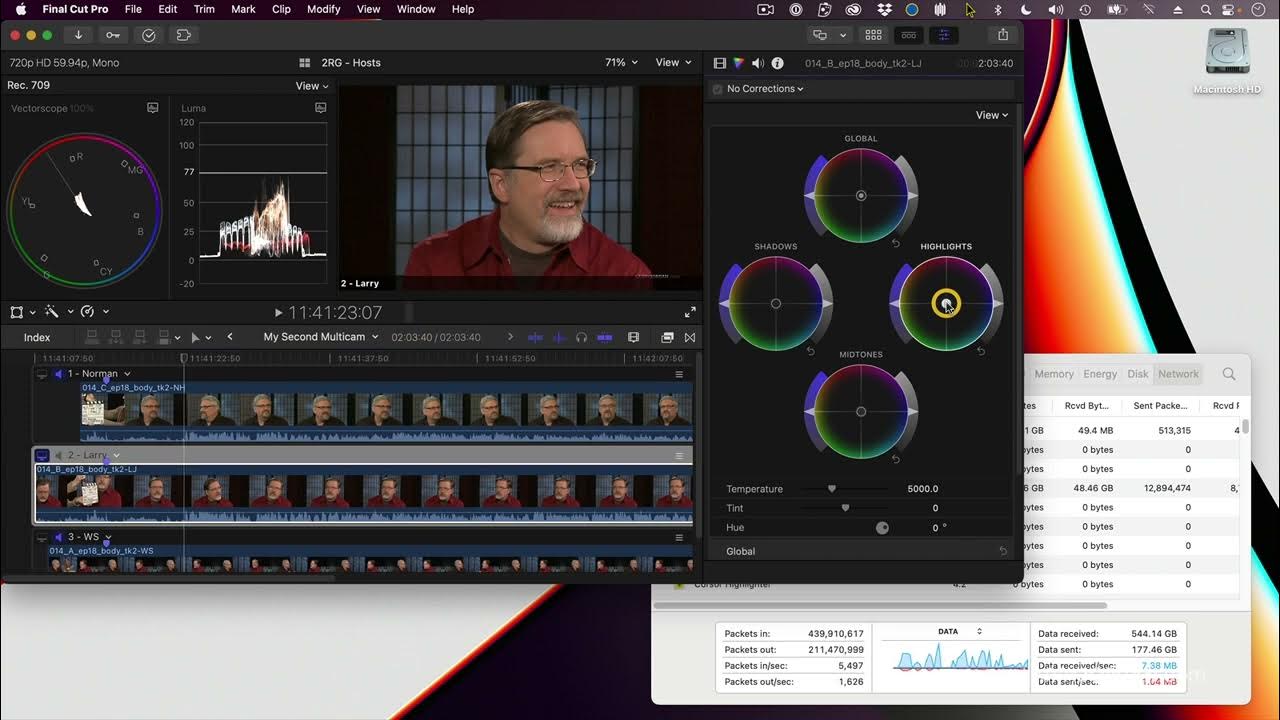The height and width of the screenshot is (720, 1280).
Task: Open the Trim menu
Action: (204, 9)
